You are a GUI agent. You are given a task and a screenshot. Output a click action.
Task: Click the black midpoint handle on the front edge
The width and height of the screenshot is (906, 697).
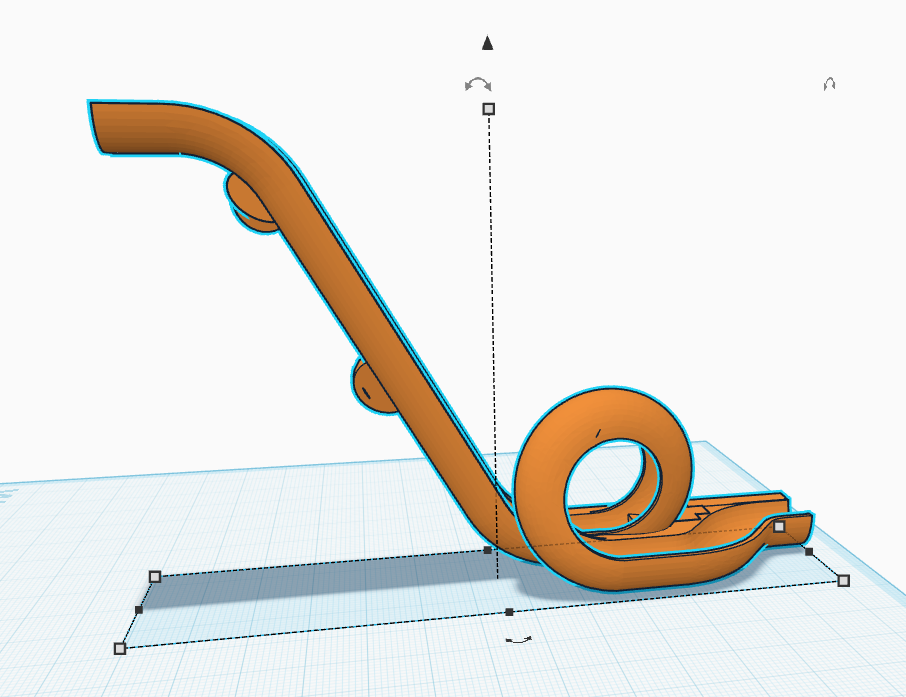509,612
